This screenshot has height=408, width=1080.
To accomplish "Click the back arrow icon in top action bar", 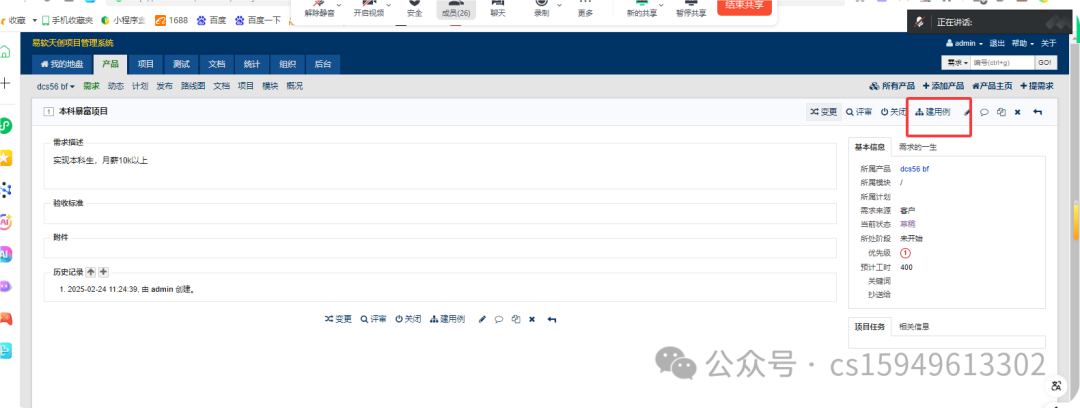I will [1037, 112].
